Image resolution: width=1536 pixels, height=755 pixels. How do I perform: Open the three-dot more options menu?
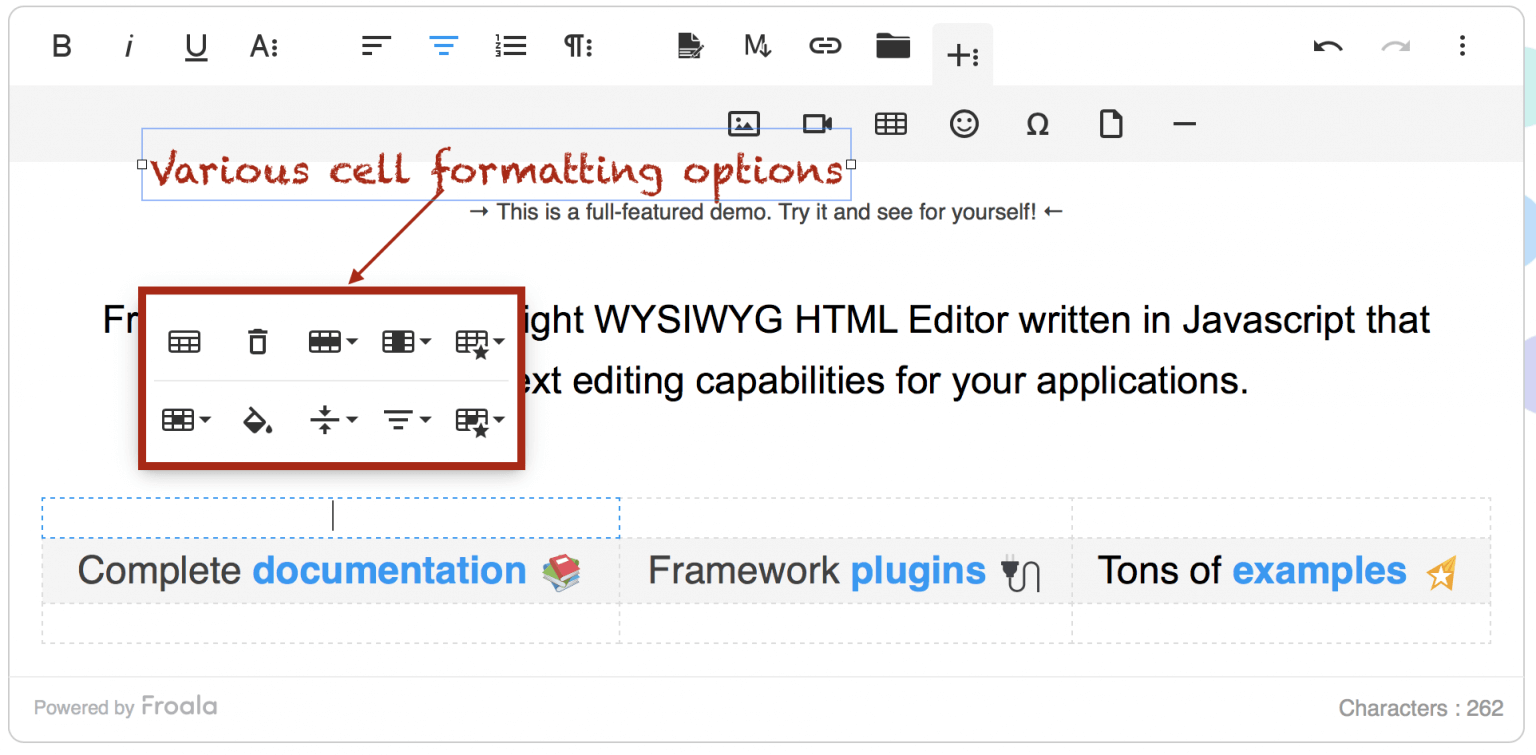click(1462, 46)
